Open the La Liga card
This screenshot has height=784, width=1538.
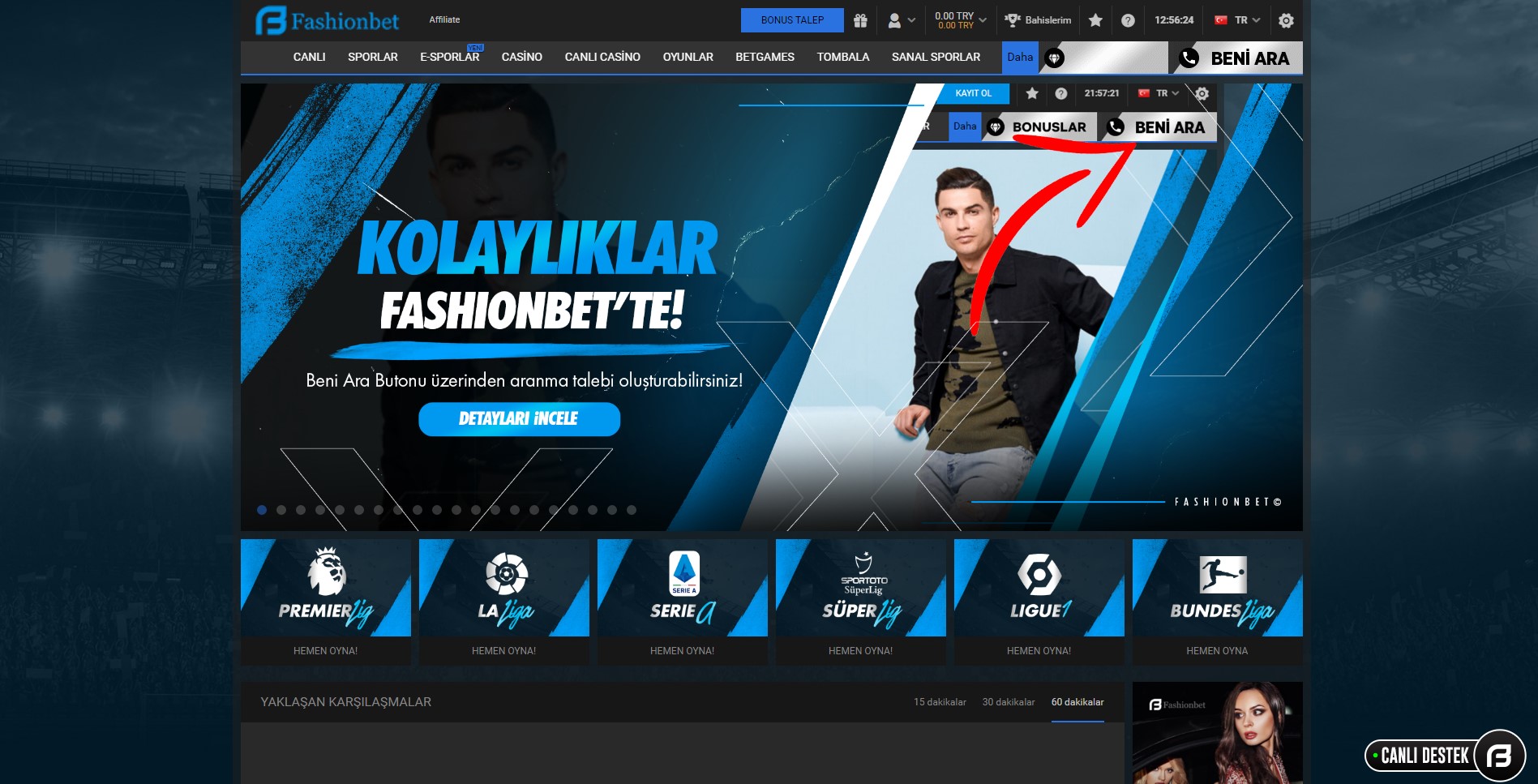coord(504,588)
